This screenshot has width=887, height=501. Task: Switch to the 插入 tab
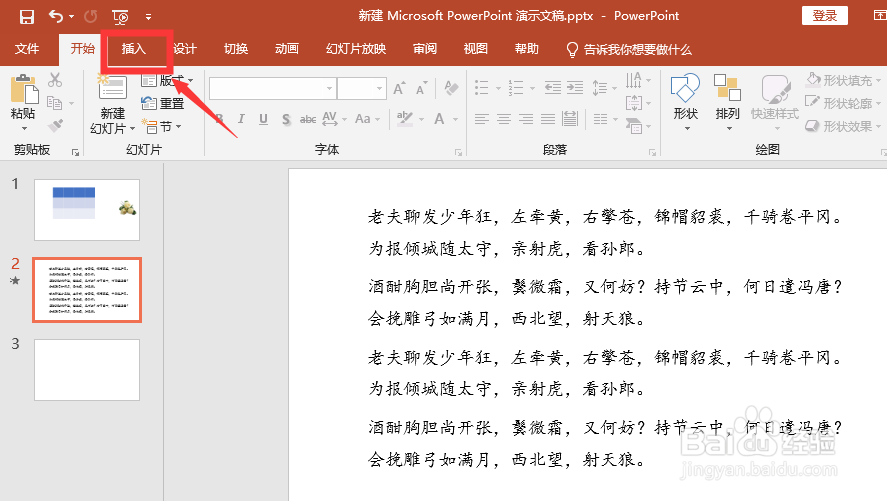(134, 49)
